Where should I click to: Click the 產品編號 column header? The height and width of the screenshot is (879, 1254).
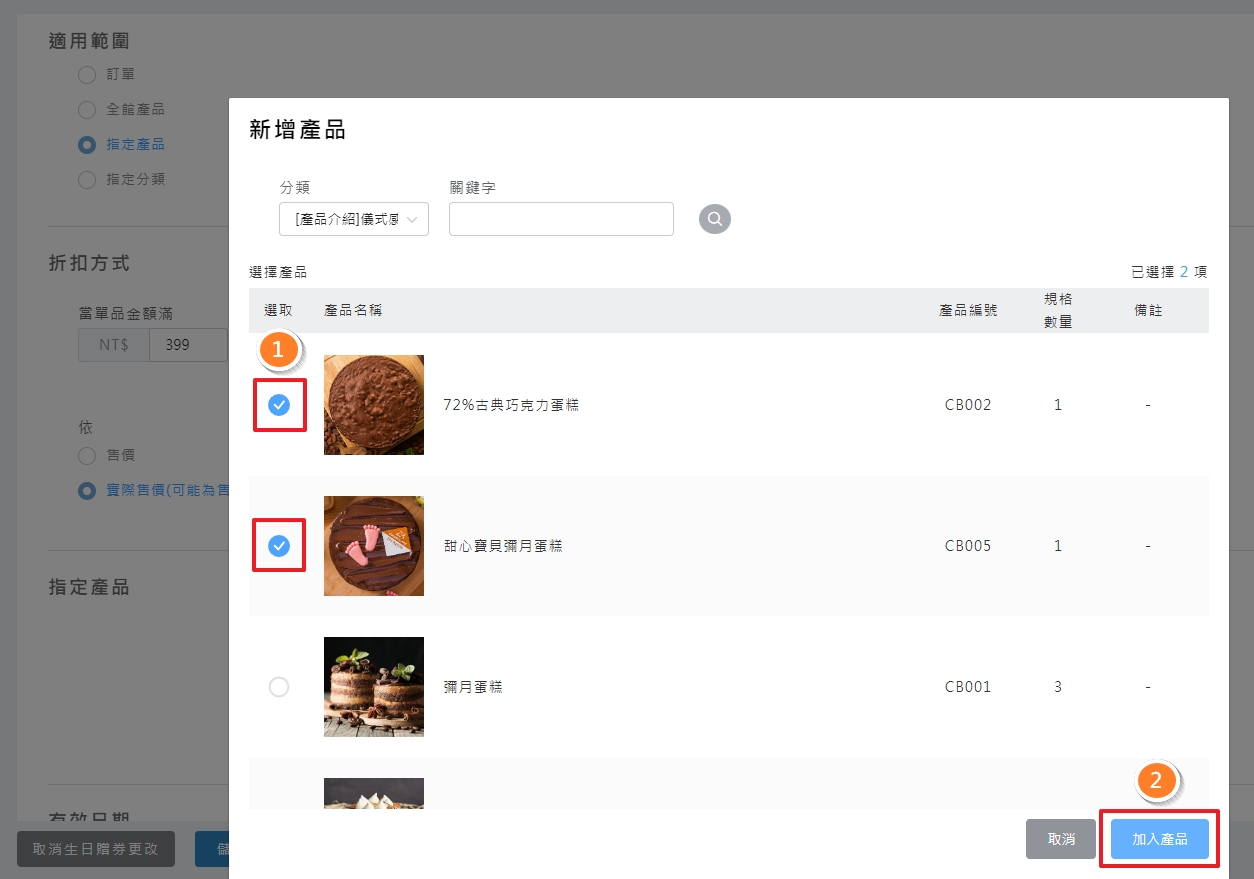(x=968, y=311)
